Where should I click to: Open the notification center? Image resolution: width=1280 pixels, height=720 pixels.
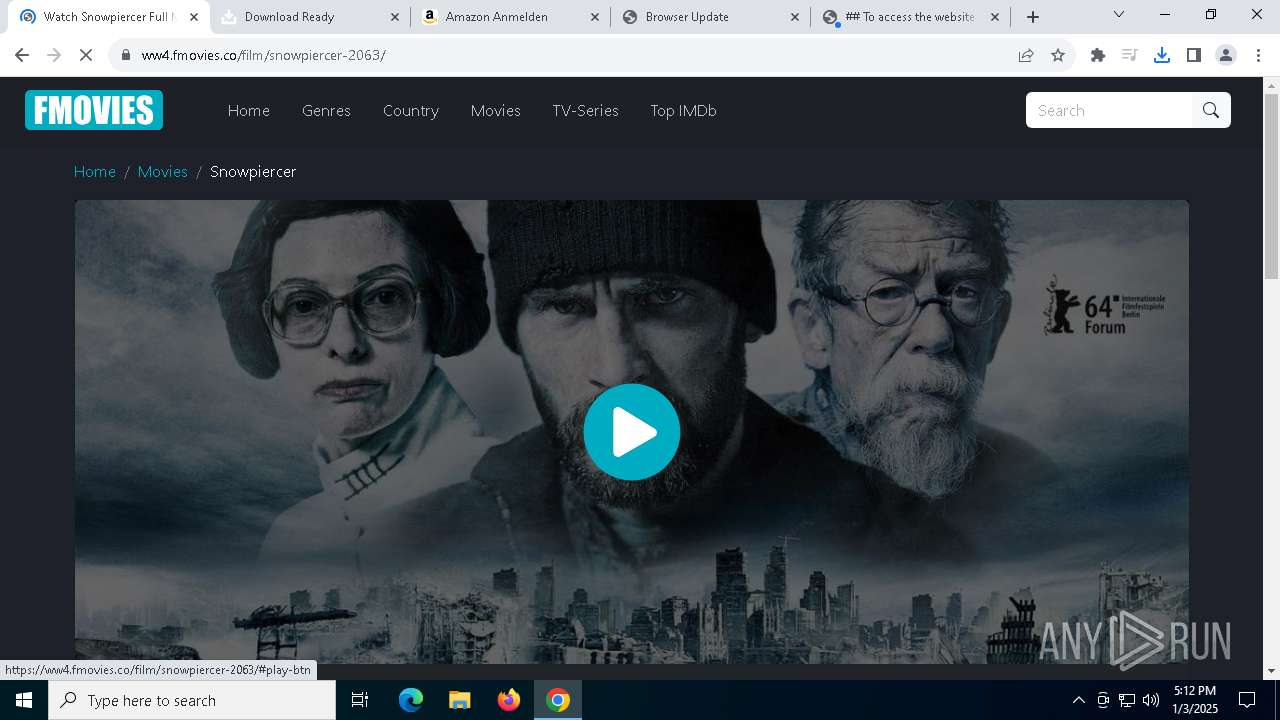point(1247,700)
